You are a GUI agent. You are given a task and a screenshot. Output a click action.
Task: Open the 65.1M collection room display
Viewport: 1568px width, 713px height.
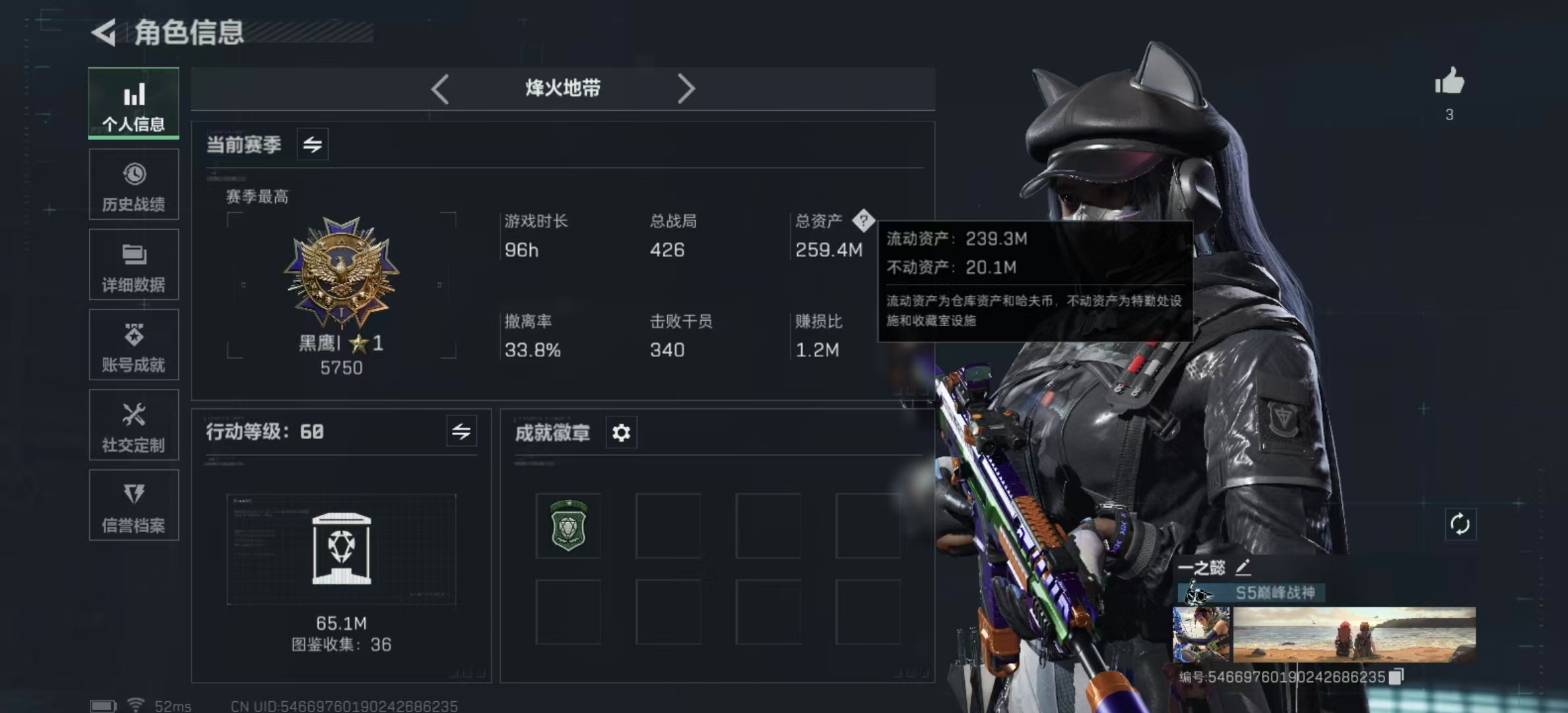coord(341,549)
